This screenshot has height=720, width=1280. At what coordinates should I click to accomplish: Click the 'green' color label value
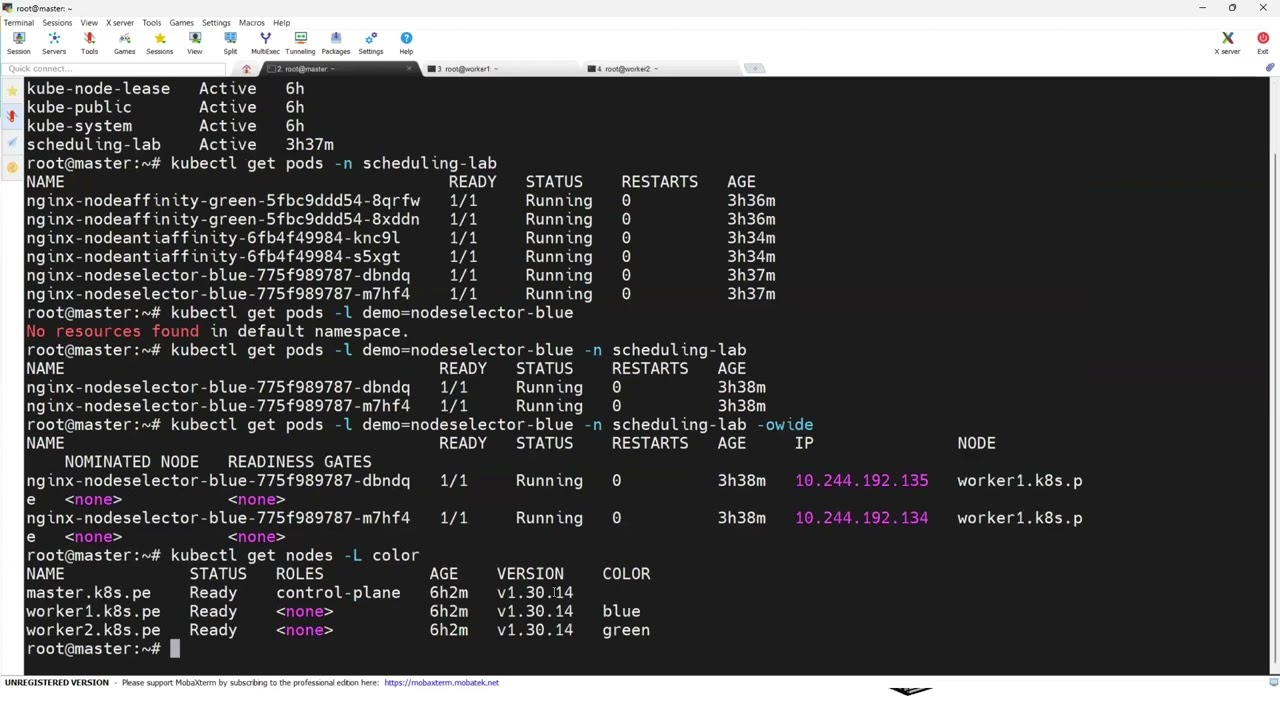(626, 630)
